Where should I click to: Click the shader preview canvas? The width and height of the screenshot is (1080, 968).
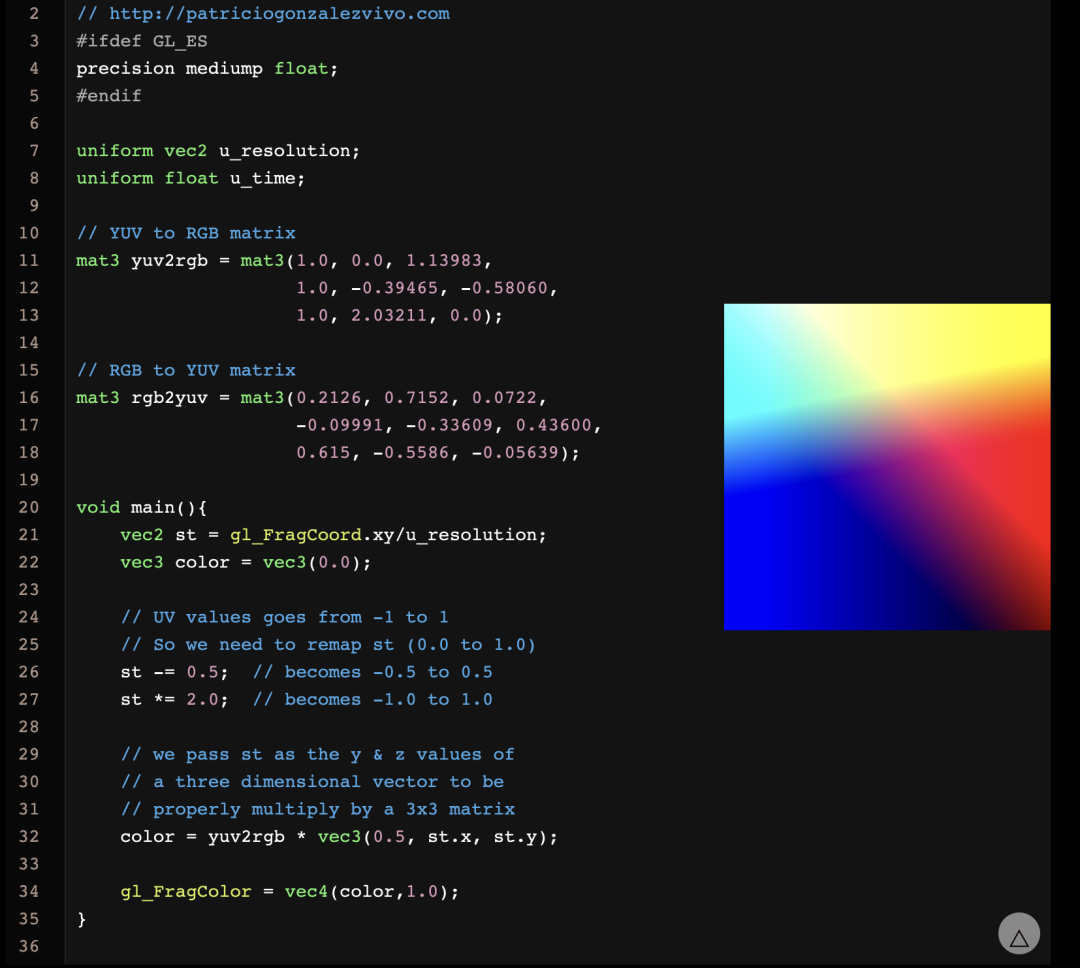(885, 465)
